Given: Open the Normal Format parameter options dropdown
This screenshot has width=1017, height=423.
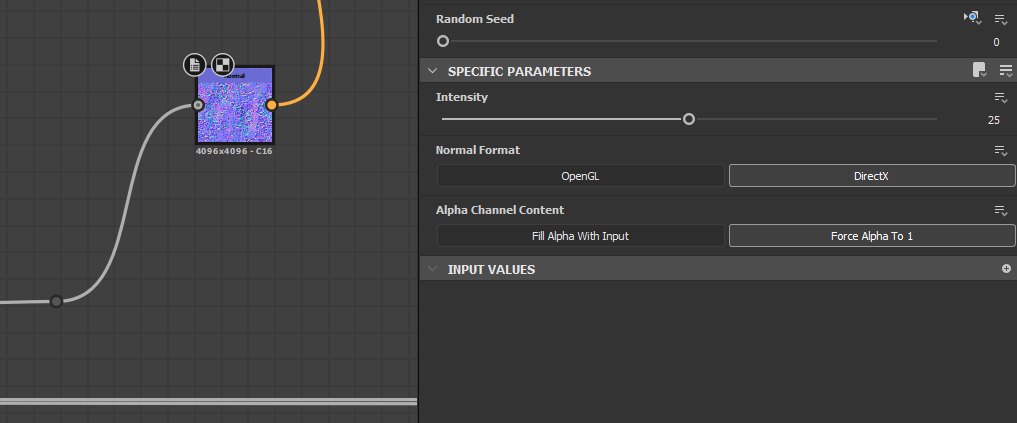Looking at the screenshot, I should 1000,151.
